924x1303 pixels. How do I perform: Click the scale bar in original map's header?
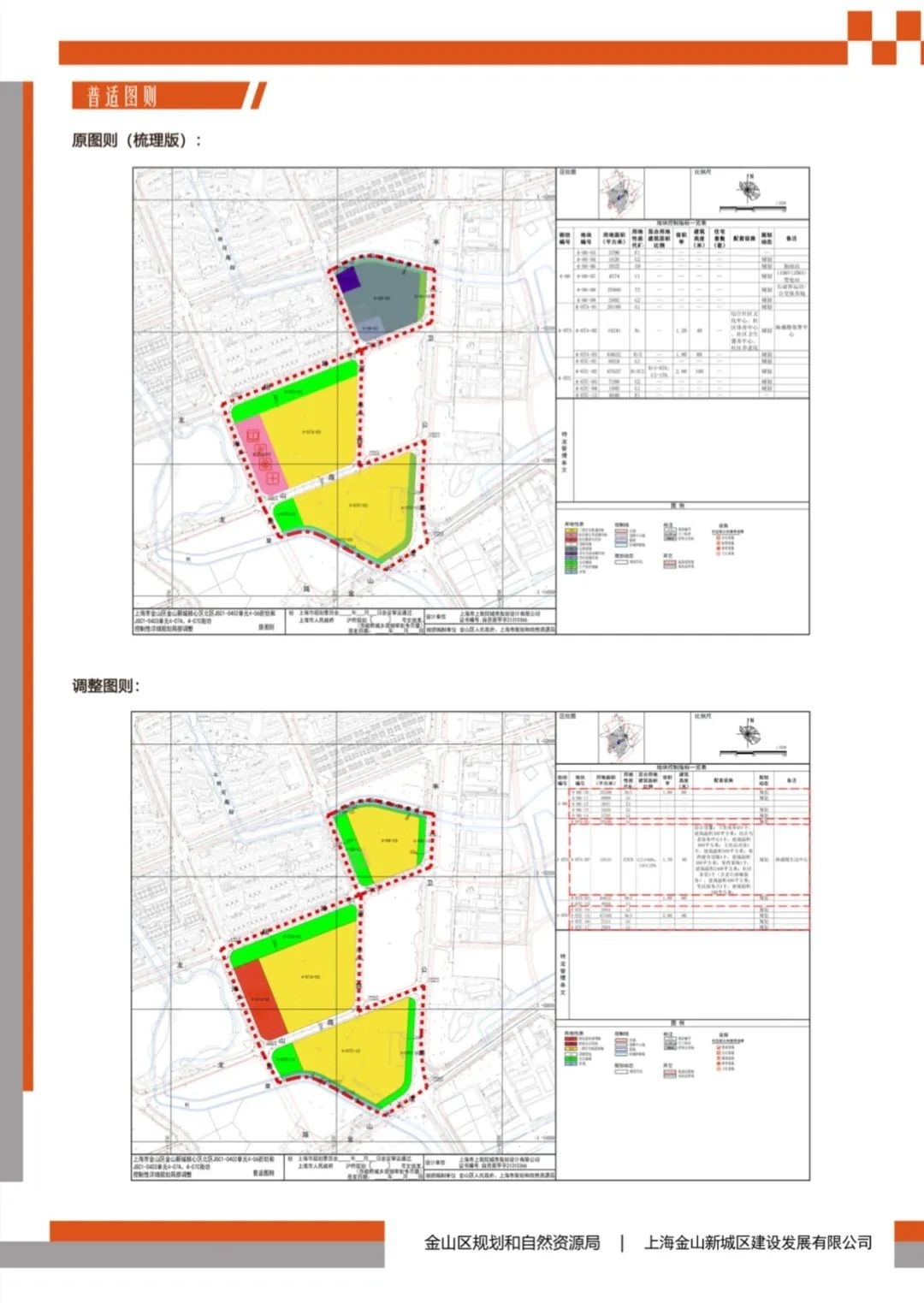[x=751, y=207]
